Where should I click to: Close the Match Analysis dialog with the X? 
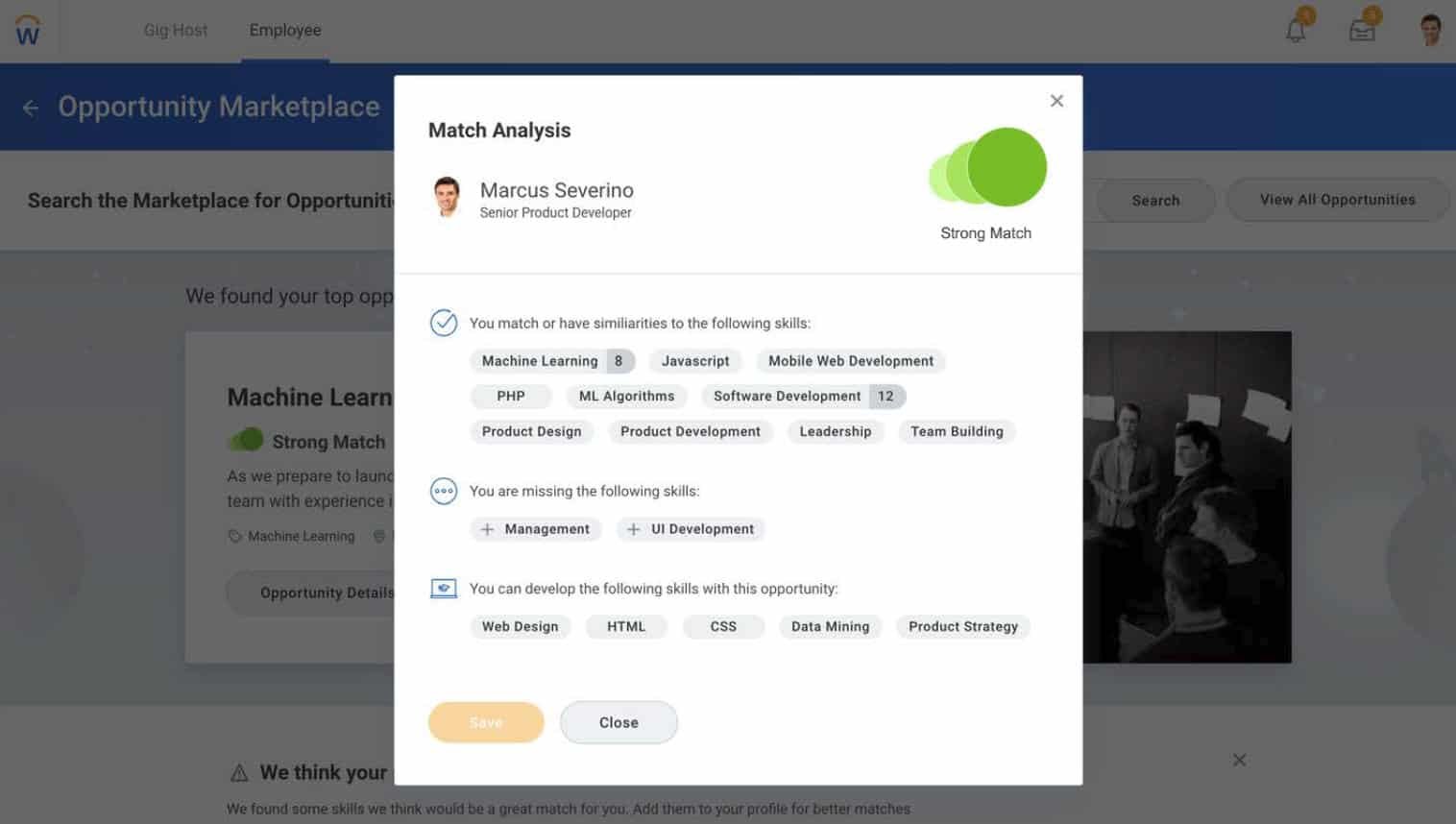1056,101
